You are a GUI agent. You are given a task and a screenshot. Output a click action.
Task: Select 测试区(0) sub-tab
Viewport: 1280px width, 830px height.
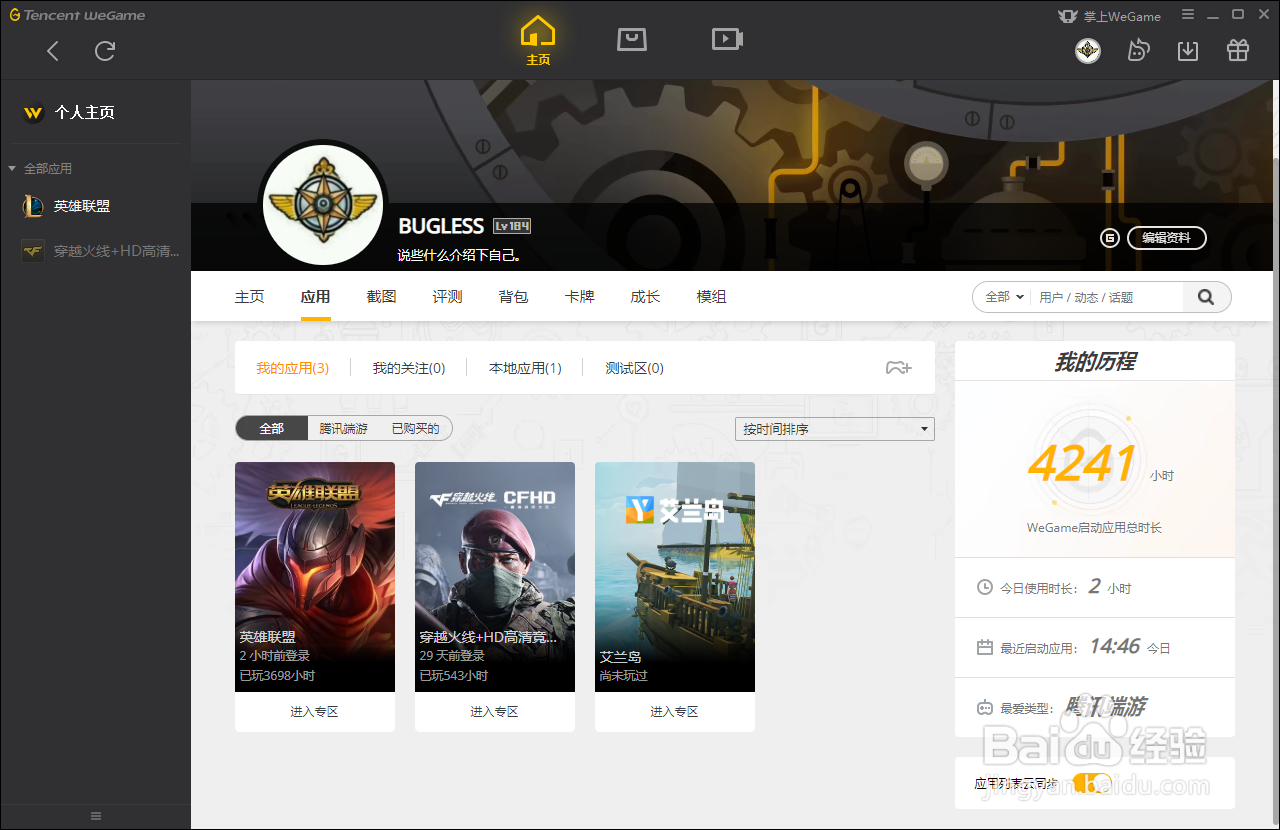pos(635,368)
